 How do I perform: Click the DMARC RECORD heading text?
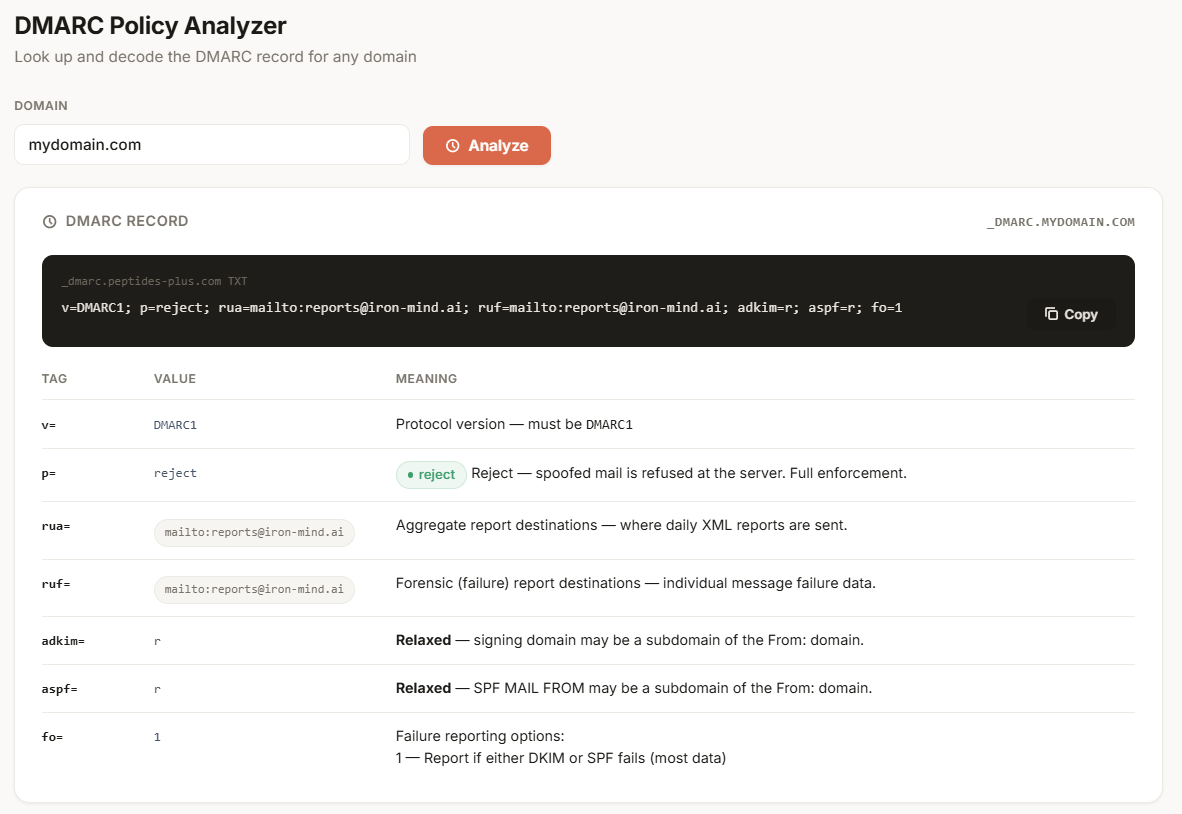pos(127,221)
